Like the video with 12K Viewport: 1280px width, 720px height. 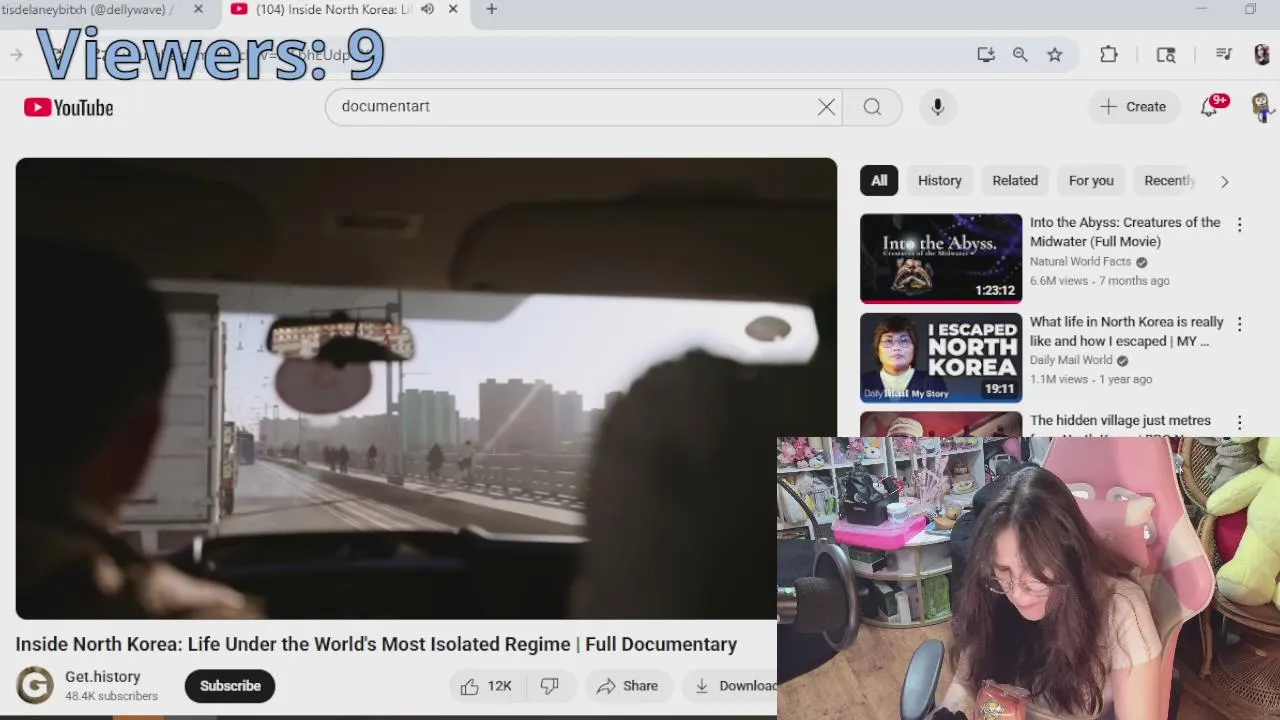click(486, 686)
